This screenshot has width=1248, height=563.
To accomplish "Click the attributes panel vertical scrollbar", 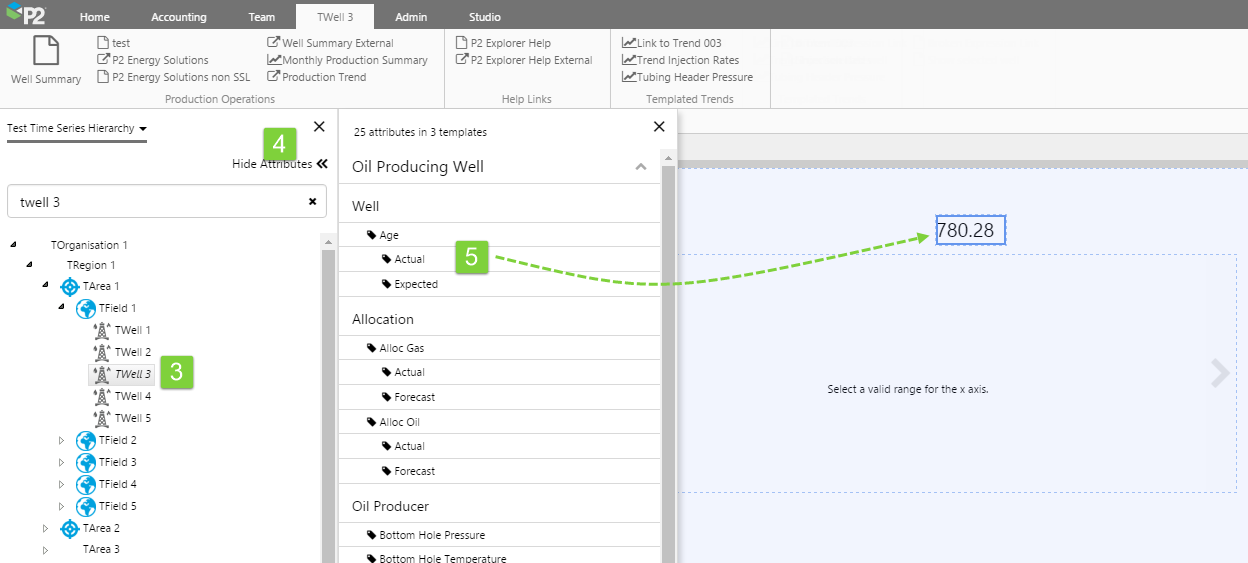I will [x=668, y=350].
